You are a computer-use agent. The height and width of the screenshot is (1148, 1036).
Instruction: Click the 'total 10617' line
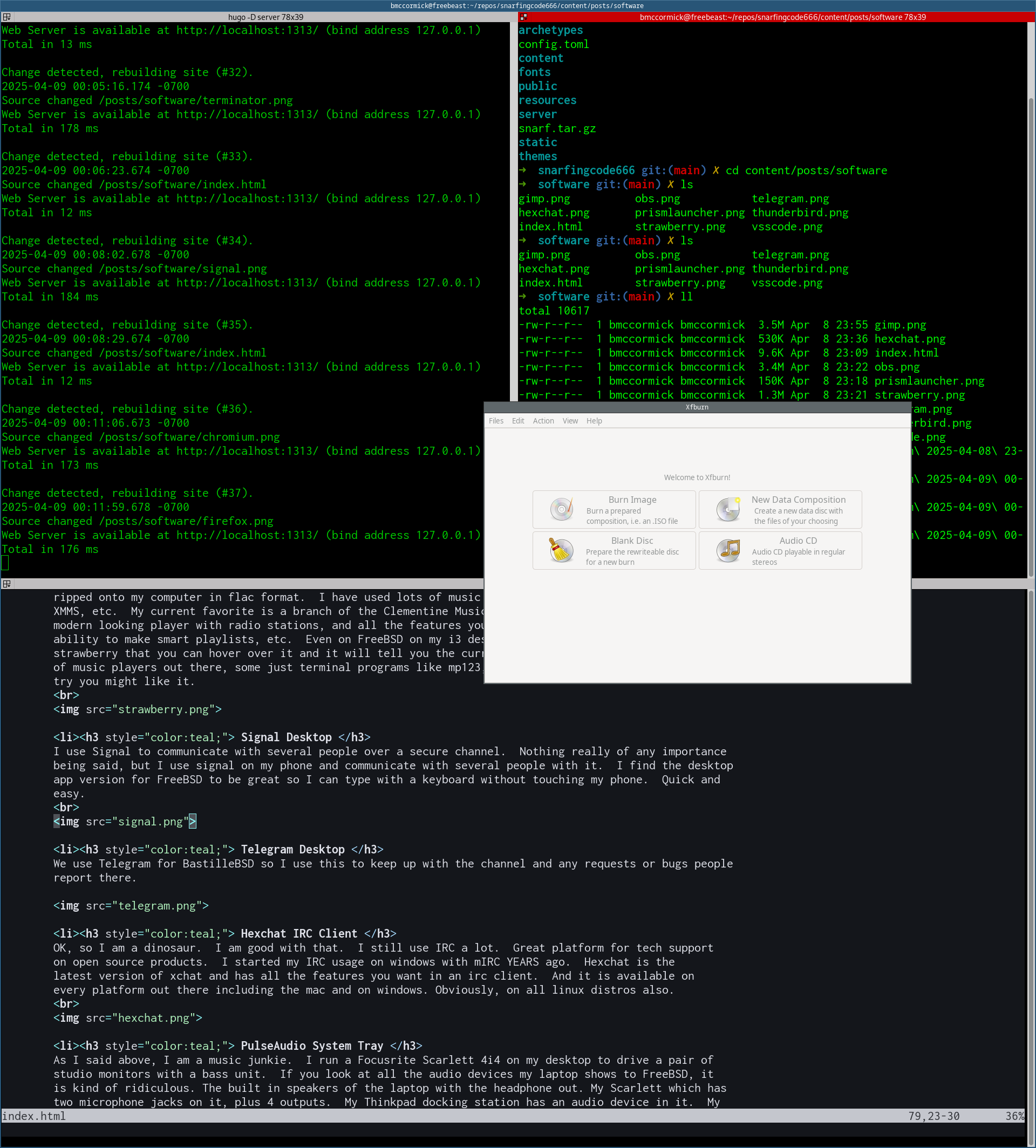[553, 311]
